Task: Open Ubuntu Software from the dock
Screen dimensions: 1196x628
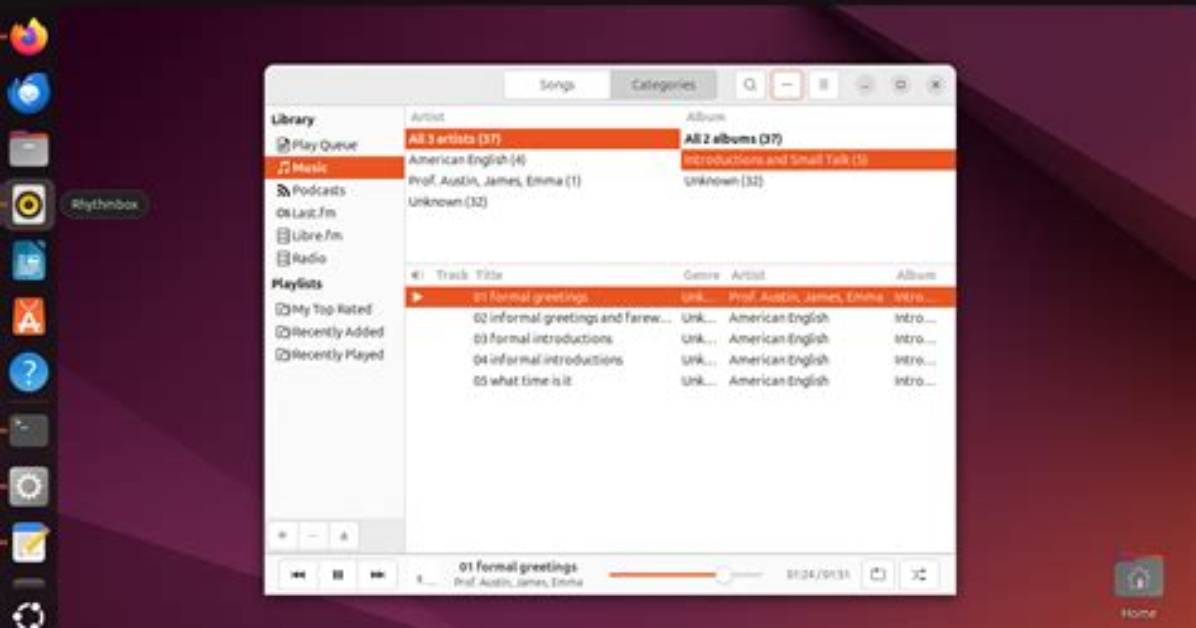Action: (28, 317)
